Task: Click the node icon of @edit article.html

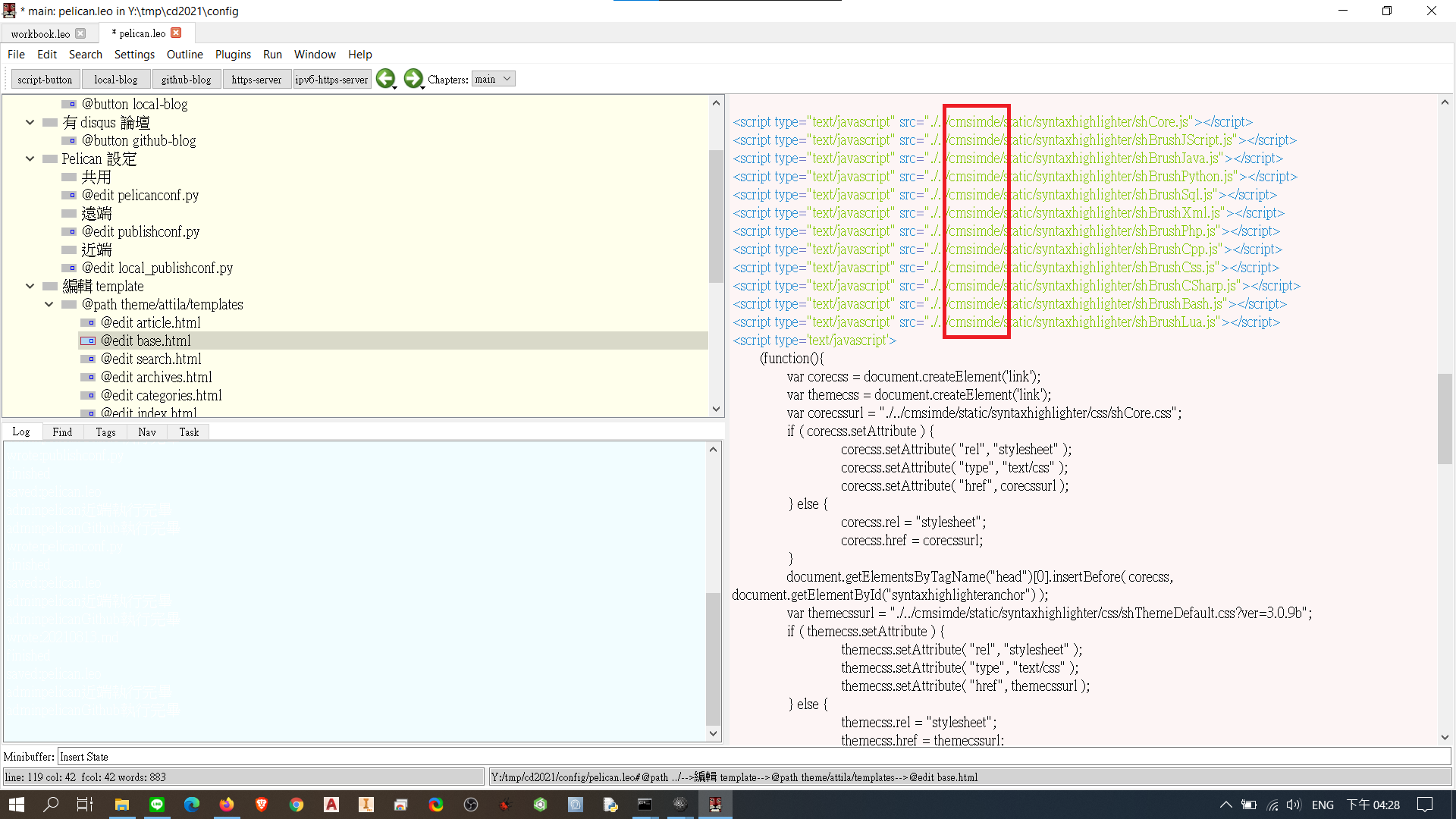Action: coord(88,323)
